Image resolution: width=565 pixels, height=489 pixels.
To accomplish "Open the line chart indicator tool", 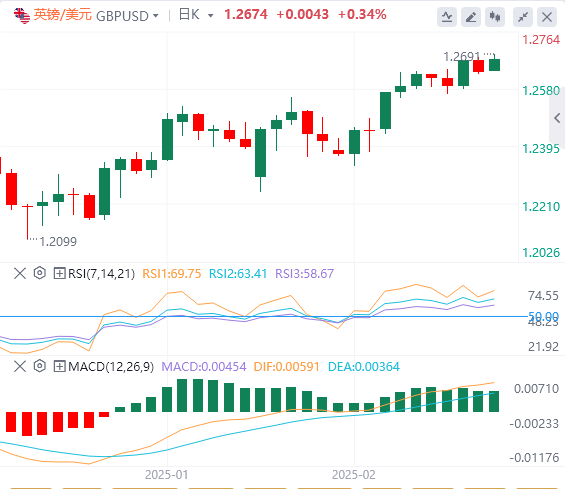I will point(447,17).
